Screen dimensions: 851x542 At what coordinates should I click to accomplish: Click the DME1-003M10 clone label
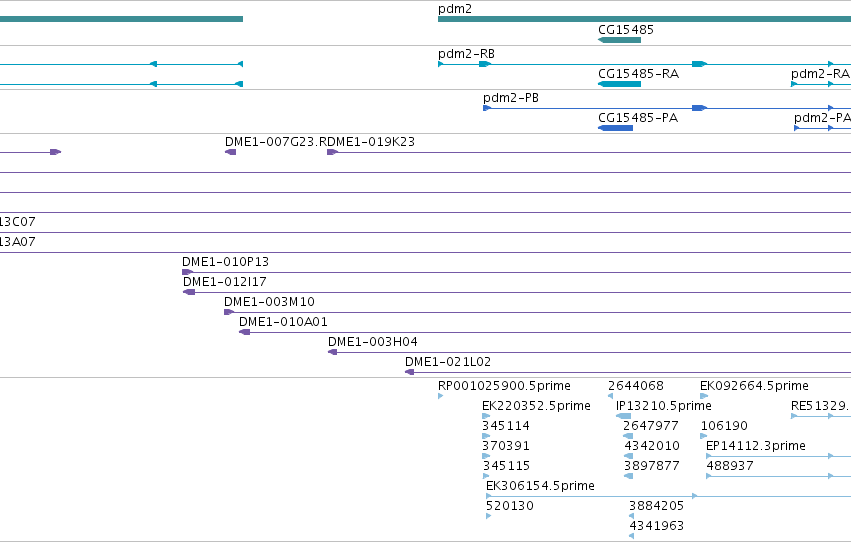269,302
